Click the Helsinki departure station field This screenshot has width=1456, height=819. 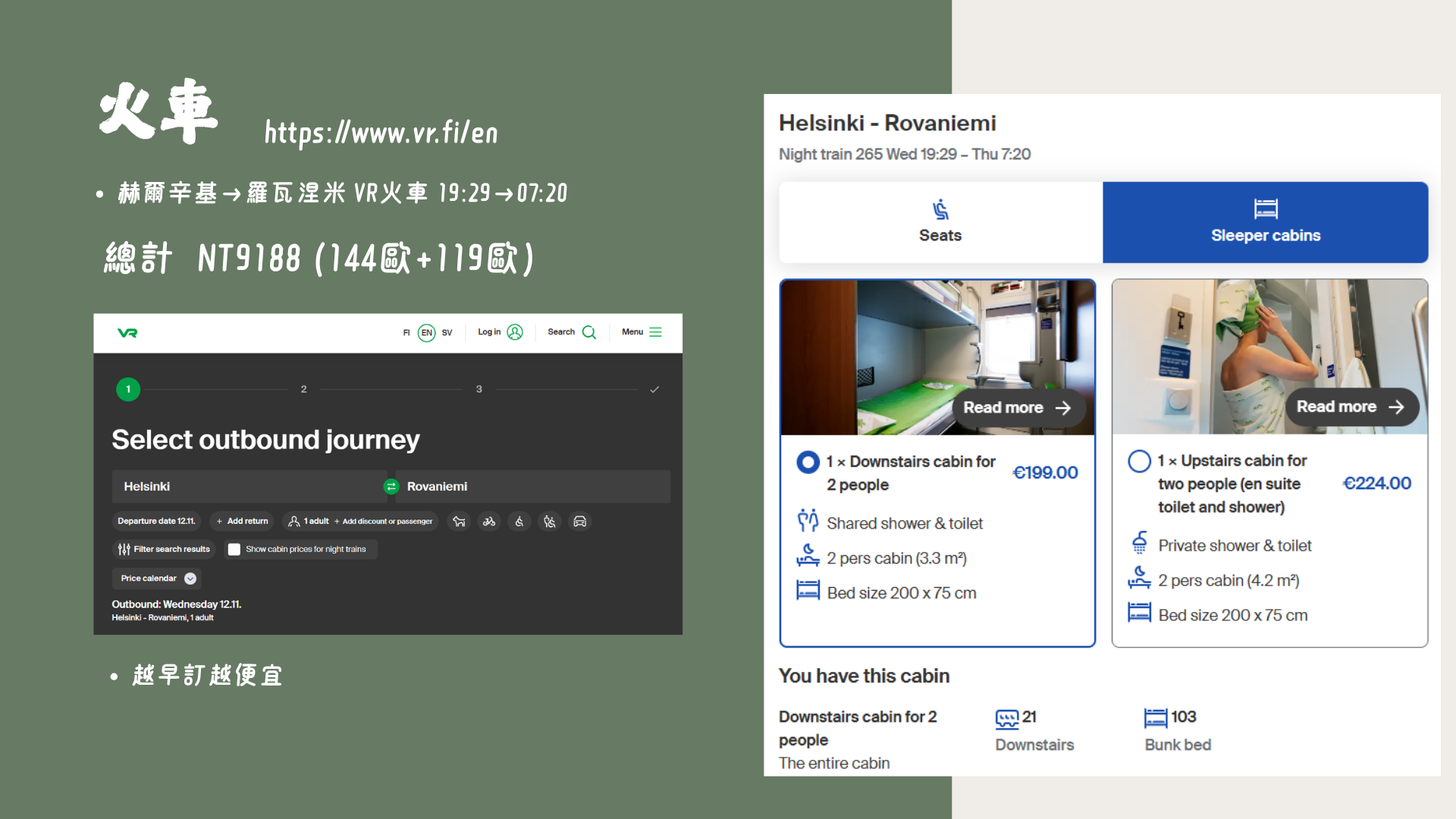(x=247, y=487)
